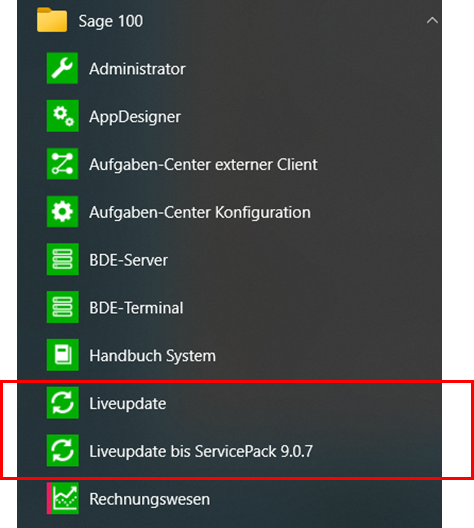Click the Rechnungswesen chart icon
This screenshot has width=474, height=528.
pyautogui.click(x=62, y=498)
